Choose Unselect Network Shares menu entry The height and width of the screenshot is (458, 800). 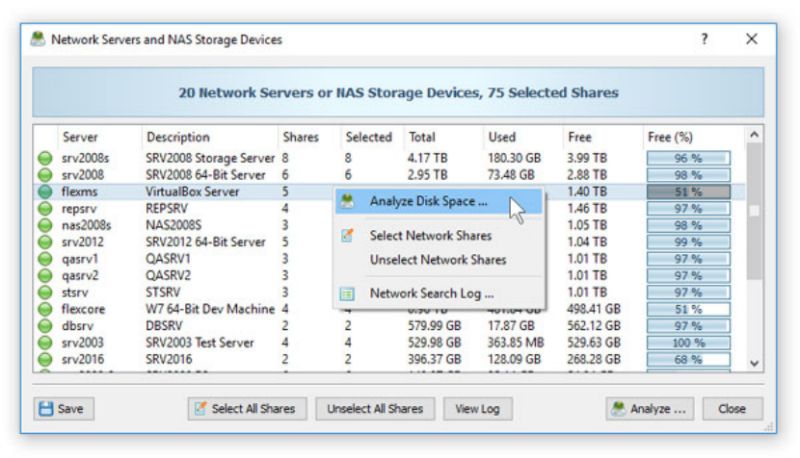click(x=438, y=260)
